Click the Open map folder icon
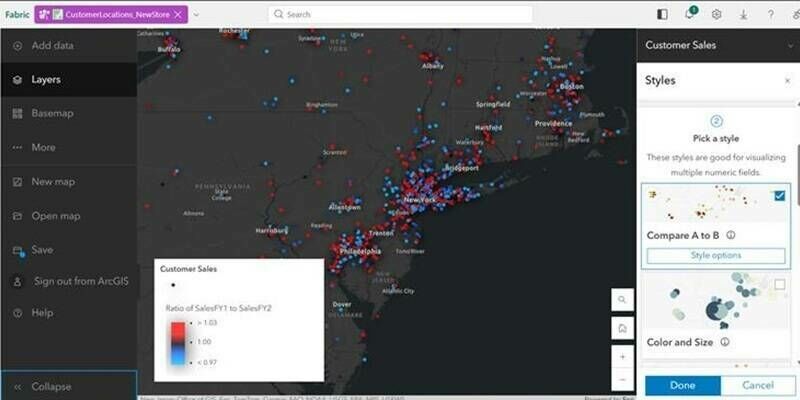 coord(17,216)
